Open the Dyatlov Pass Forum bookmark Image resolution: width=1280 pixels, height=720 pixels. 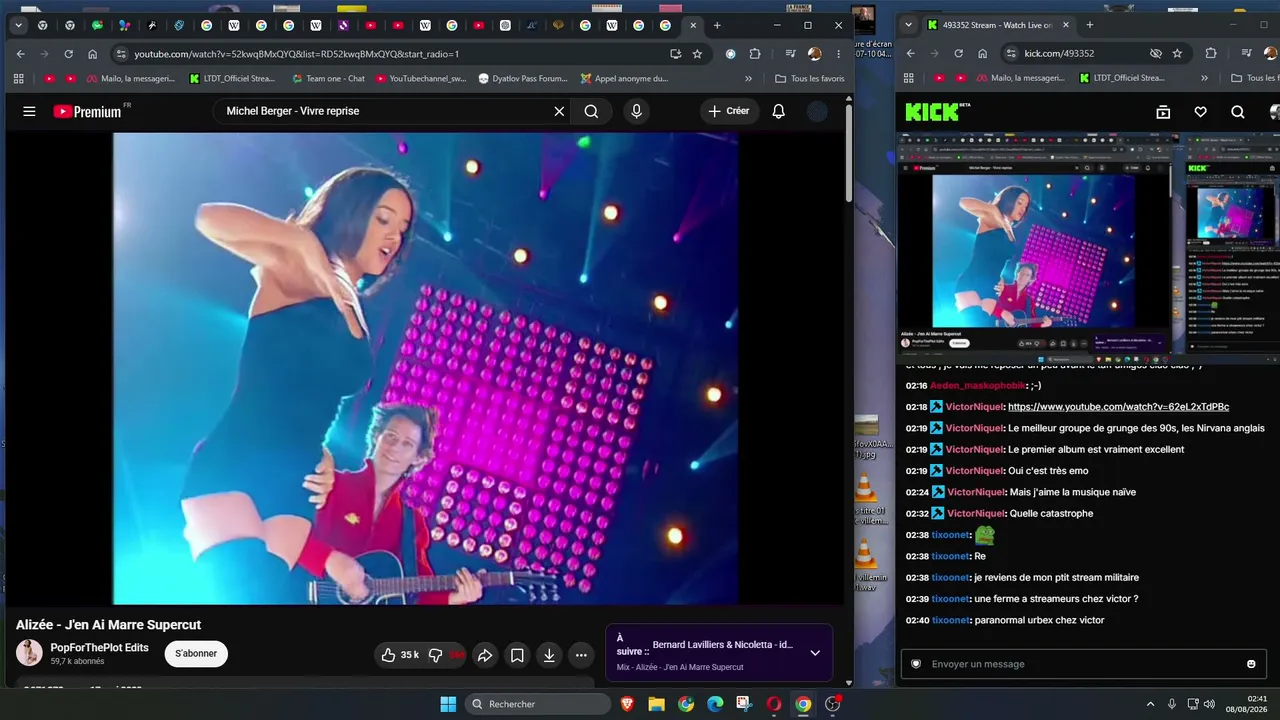coord(522,78)
